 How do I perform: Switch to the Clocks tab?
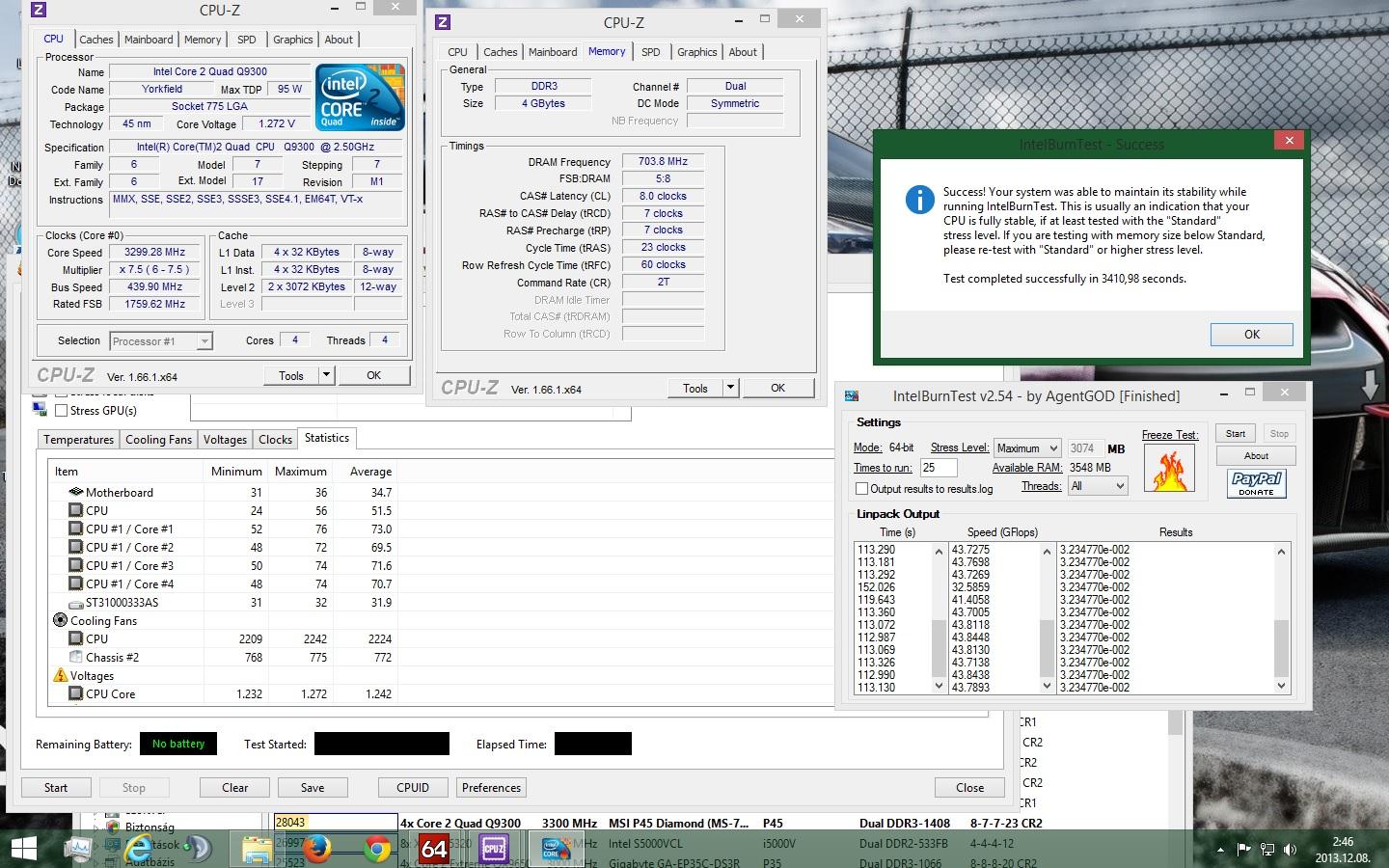point(275,440)
